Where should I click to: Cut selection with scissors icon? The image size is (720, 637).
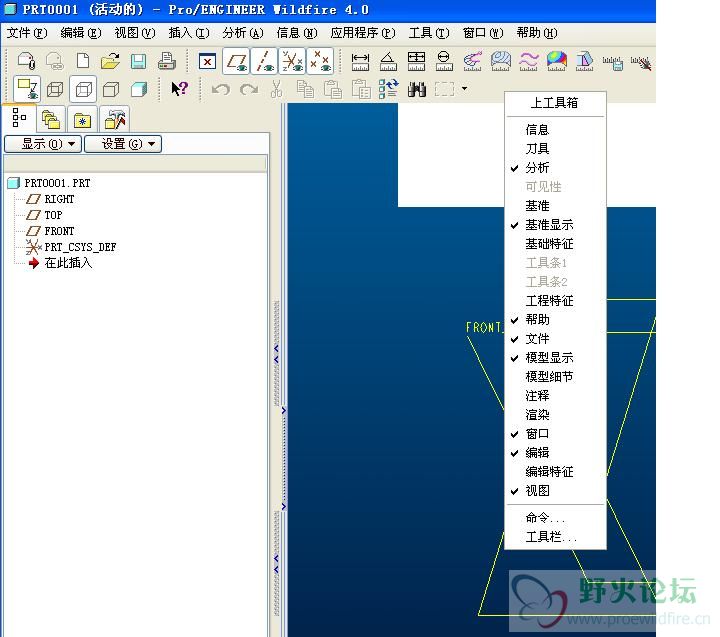276,89
